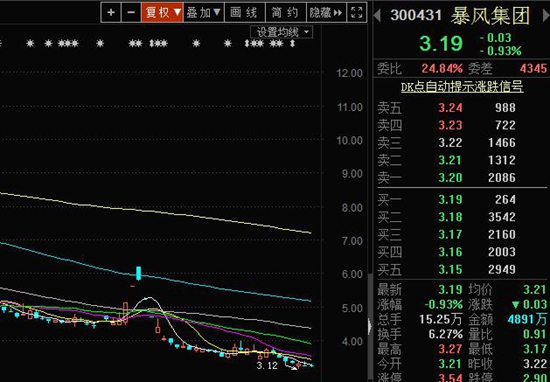Select the 画线 drawing tool
The image size is (550, 382).
(245, 13)
